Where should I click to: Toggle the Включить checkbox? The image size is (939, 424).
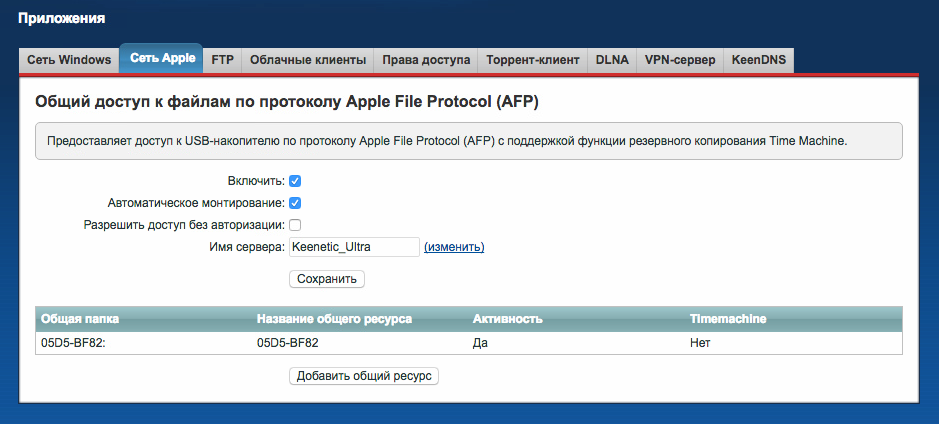pyautogui.click(x=295, y=181)
